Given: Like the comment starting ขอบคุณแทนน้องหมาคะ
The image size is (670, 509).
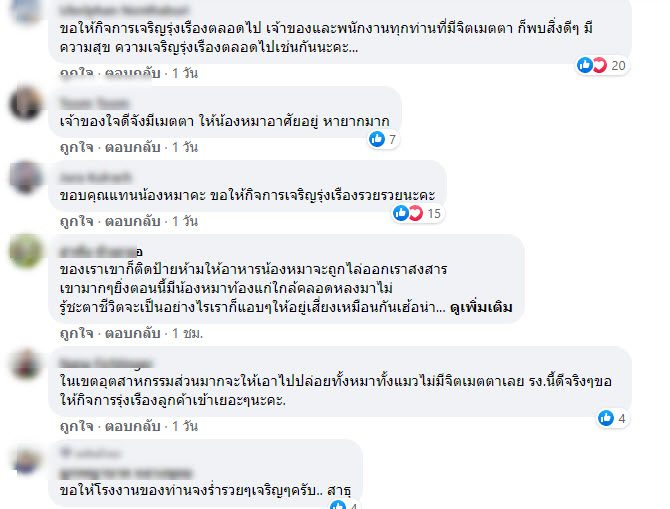Looking at the screenshot, I should click(x=76, y=221).
